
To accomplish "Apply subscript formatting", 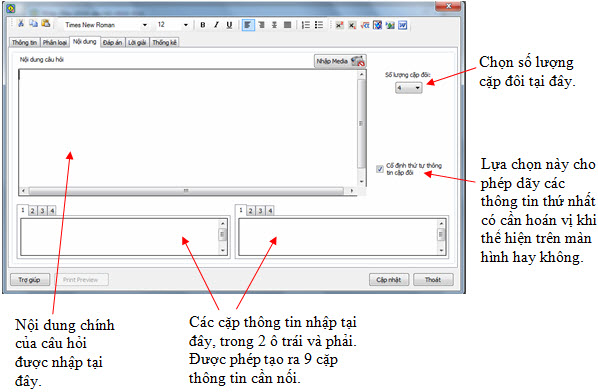I will [x=352, y=25].
